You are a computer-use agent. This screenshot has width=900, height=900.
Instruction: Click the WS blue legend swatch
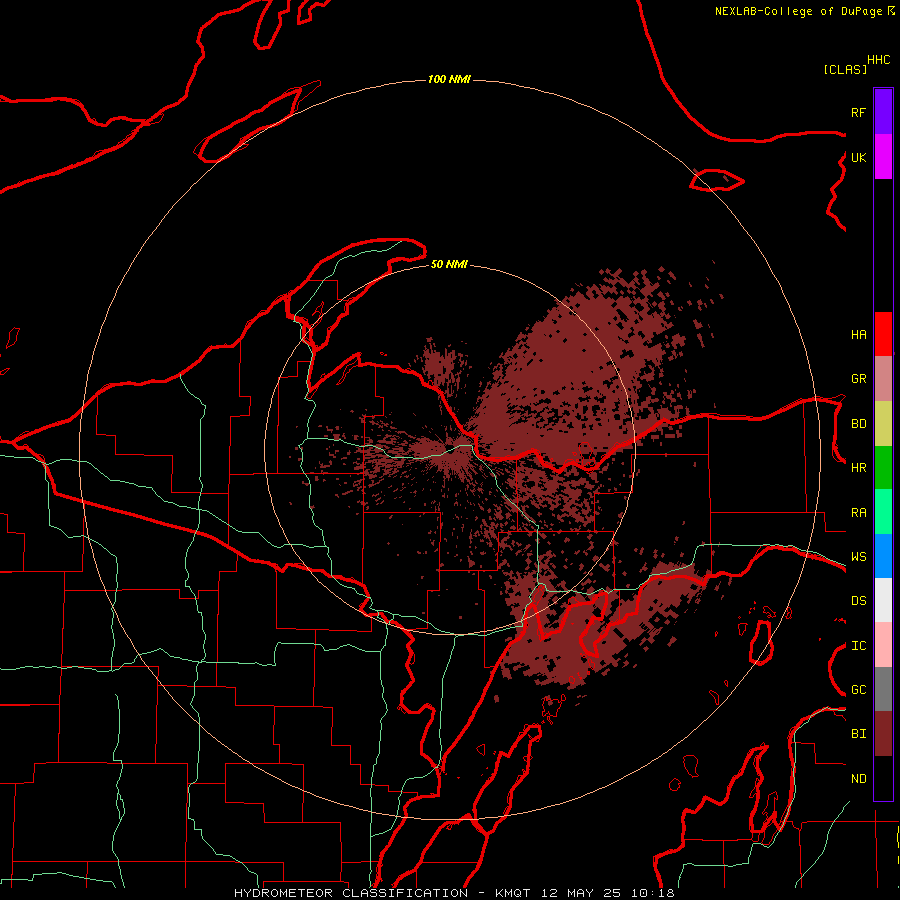coord(883,556)
